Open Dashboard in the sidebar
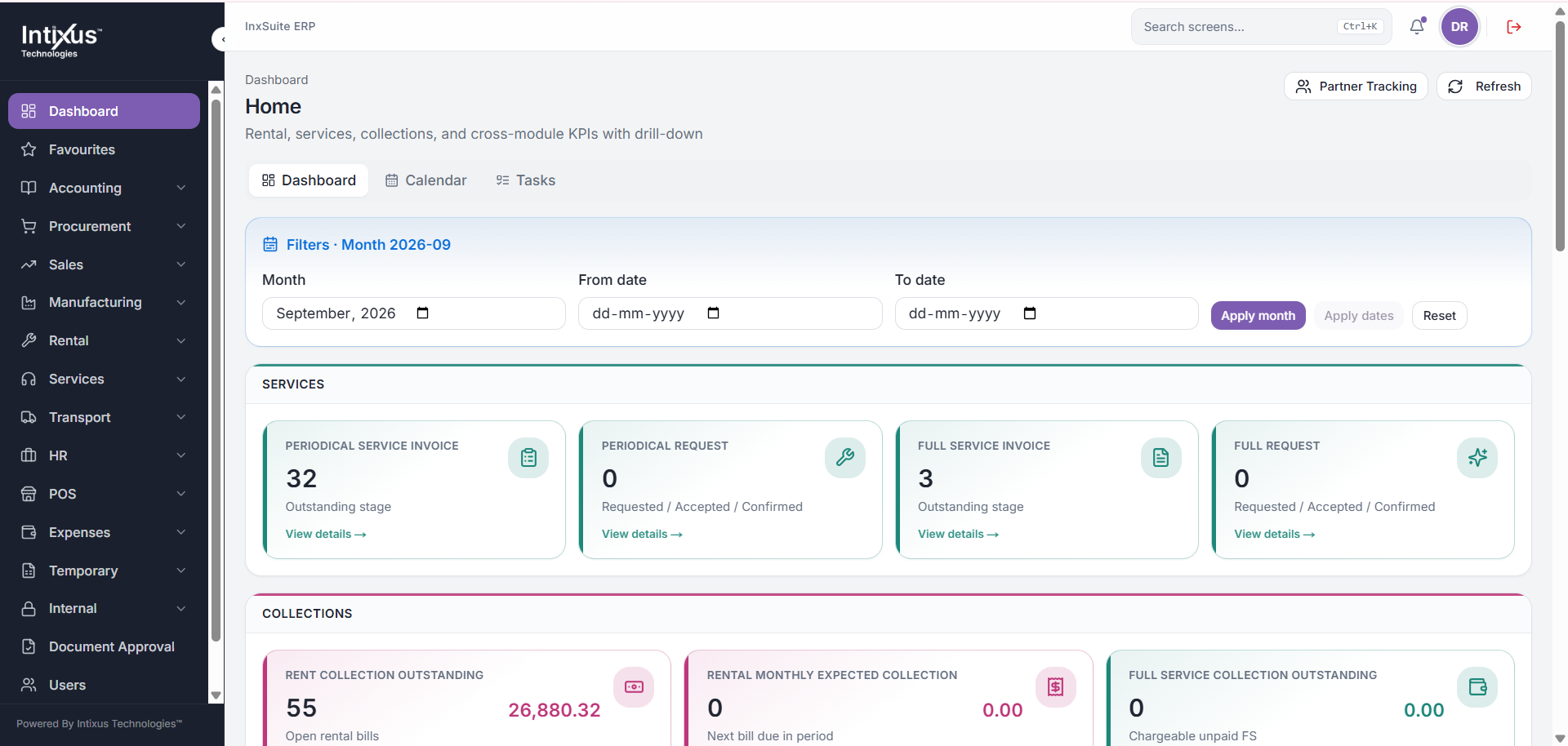 104,111
